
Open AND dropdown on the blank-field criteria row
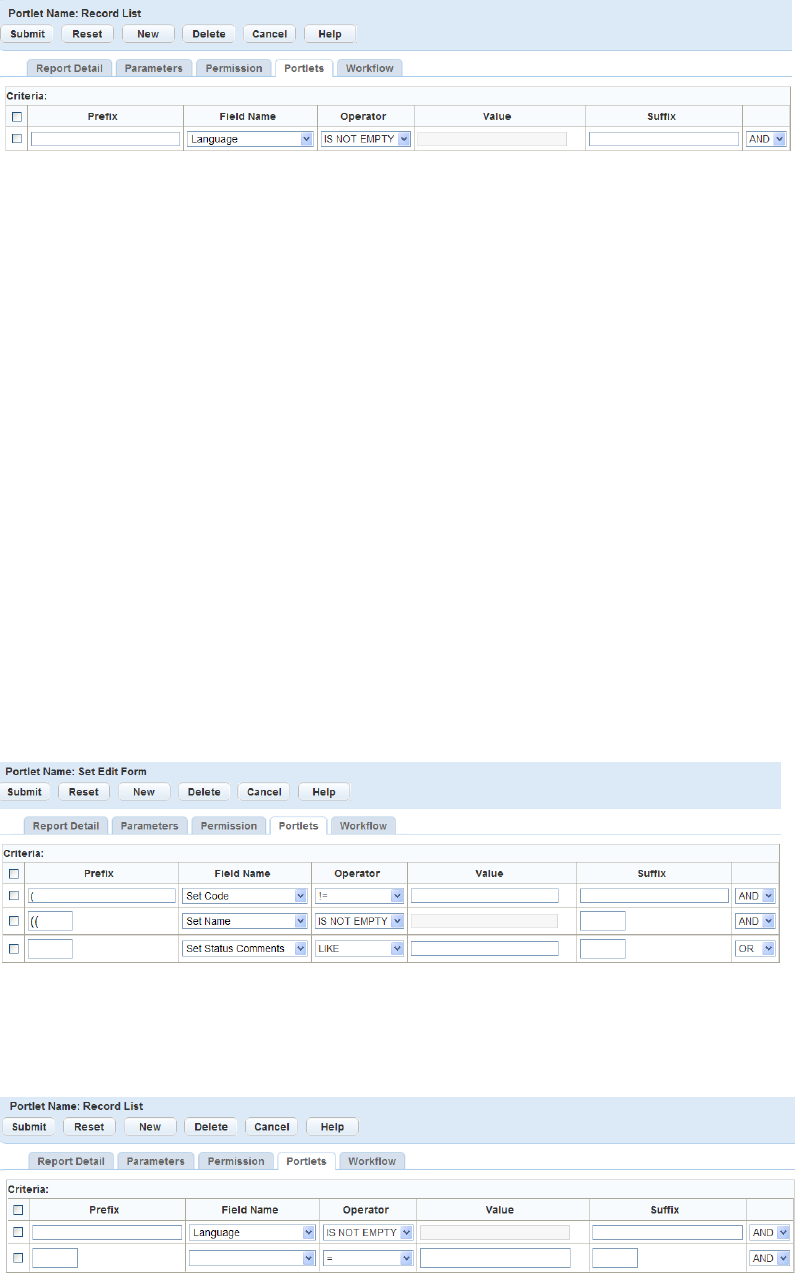point(770,1258)
